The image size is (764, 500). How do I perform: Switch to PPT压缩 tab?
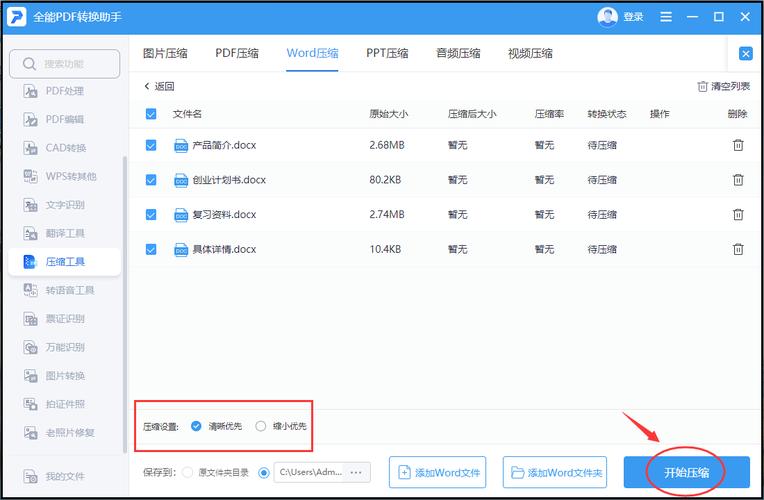click(x=387, y=53)
